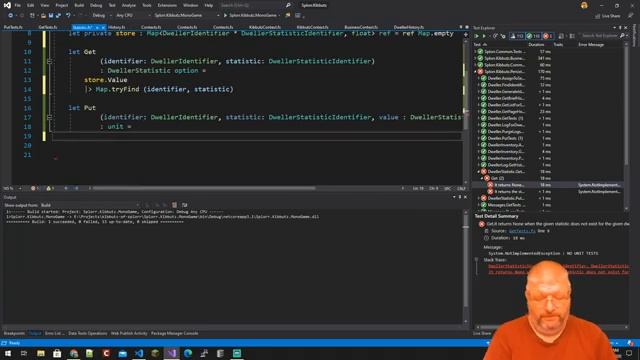Switch to the BusinessContext.fs editor tab
The image size is (640, 360).
(361, 27)
